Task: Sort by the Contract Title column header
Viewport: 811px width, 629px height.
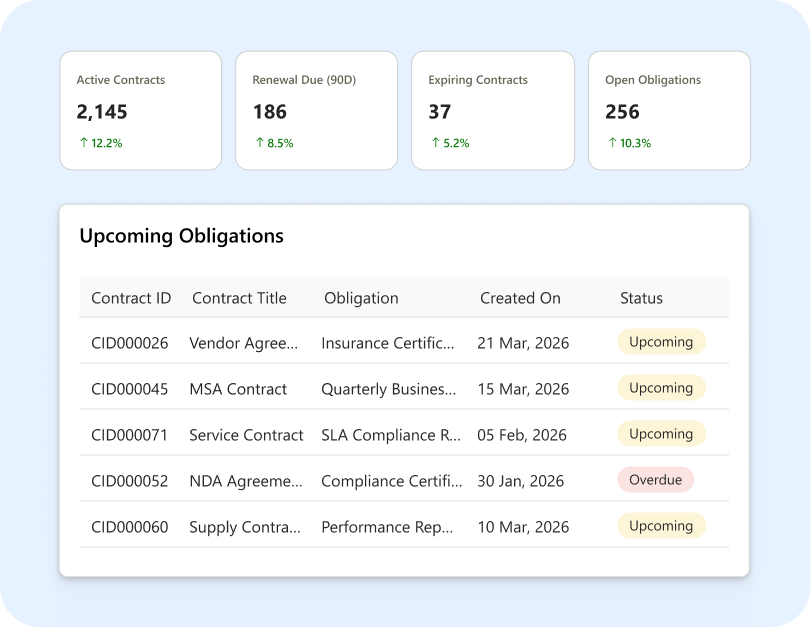Action: coord(239,298)
